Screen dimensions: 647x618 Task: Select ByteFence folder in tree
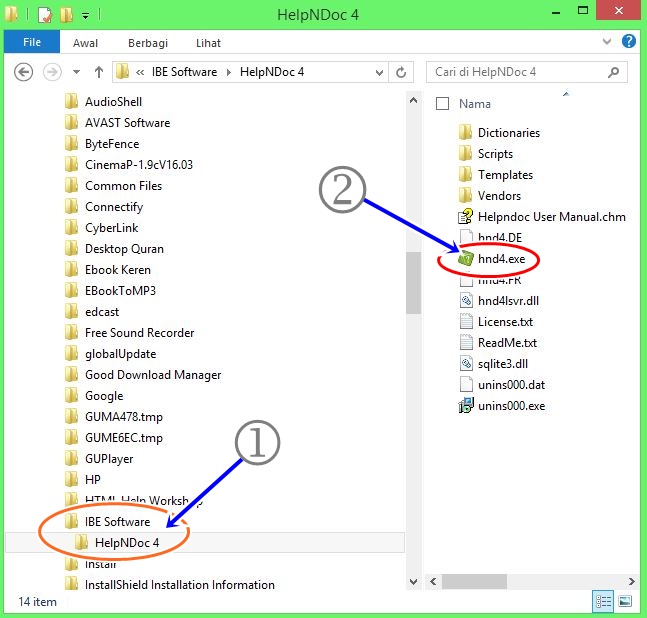coord(102,144)
